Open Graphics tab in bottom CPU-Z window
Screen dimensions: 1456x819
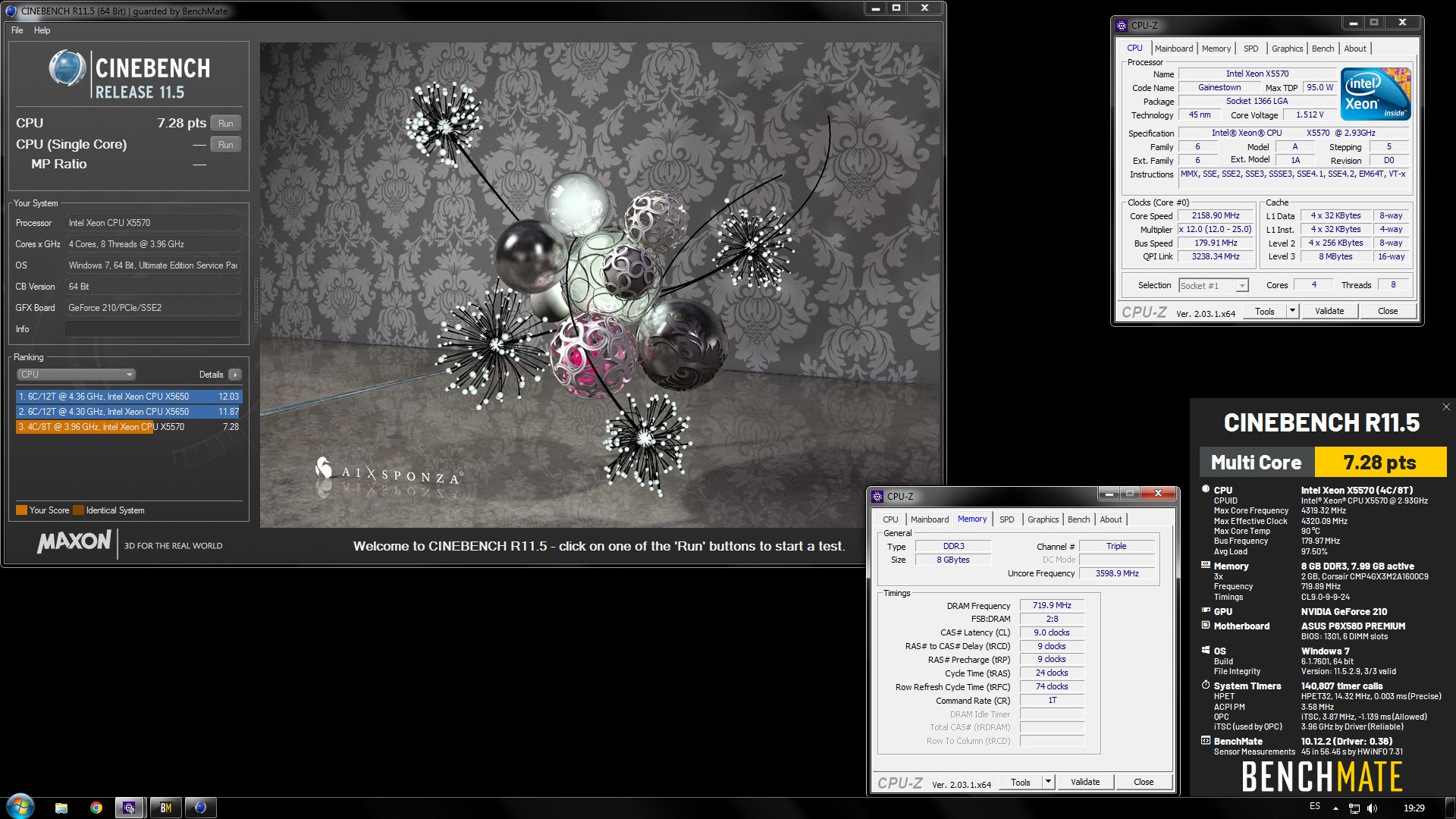1043,519
